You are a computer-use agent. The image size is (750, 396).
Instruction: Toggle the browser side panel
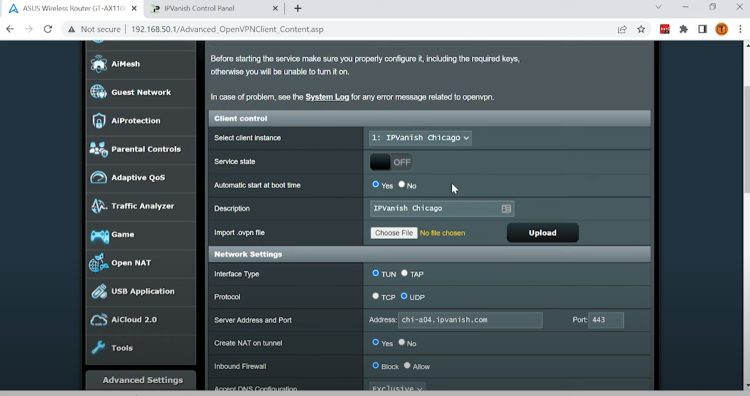tap(702, 29)
